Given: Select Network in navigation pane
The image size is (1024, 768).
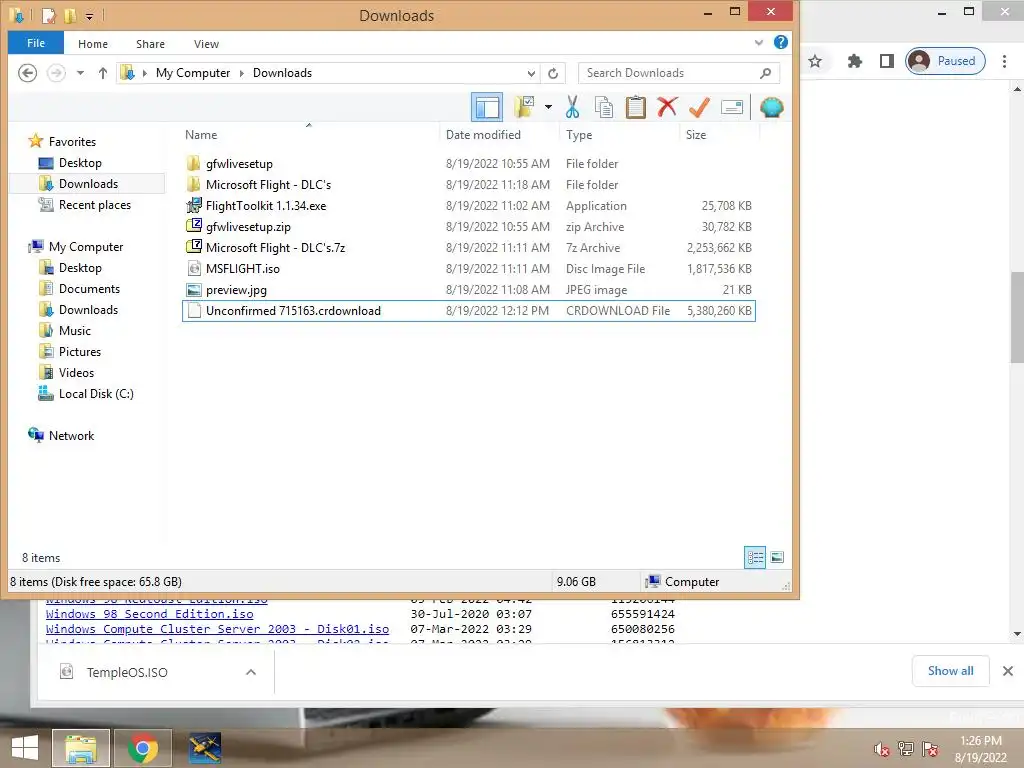Looking at the screenshot, I should point(71,436).
